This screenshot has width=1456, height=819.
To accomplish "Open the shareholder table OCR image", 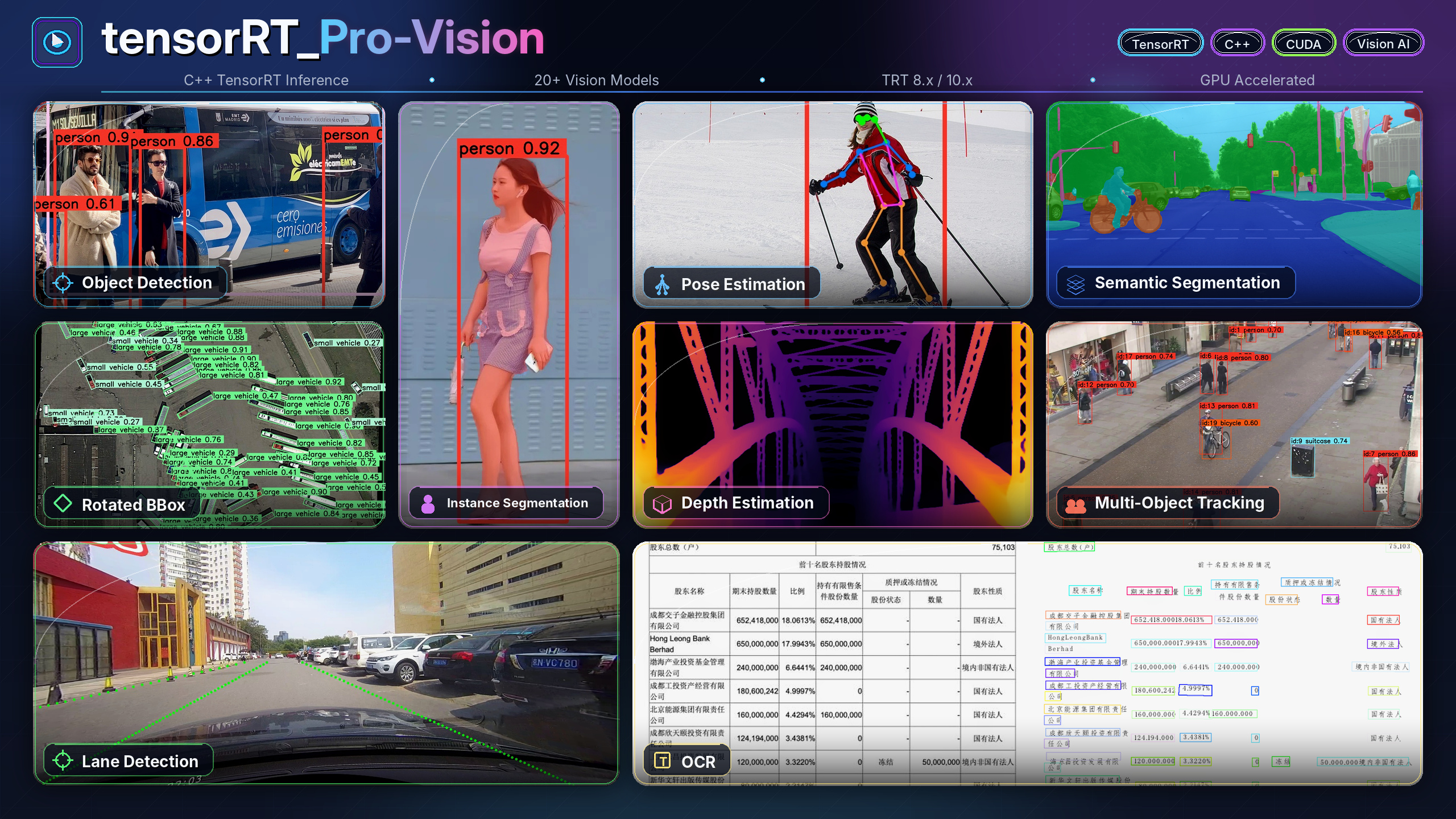I will pyautogui.click(x=1028, y=663).
